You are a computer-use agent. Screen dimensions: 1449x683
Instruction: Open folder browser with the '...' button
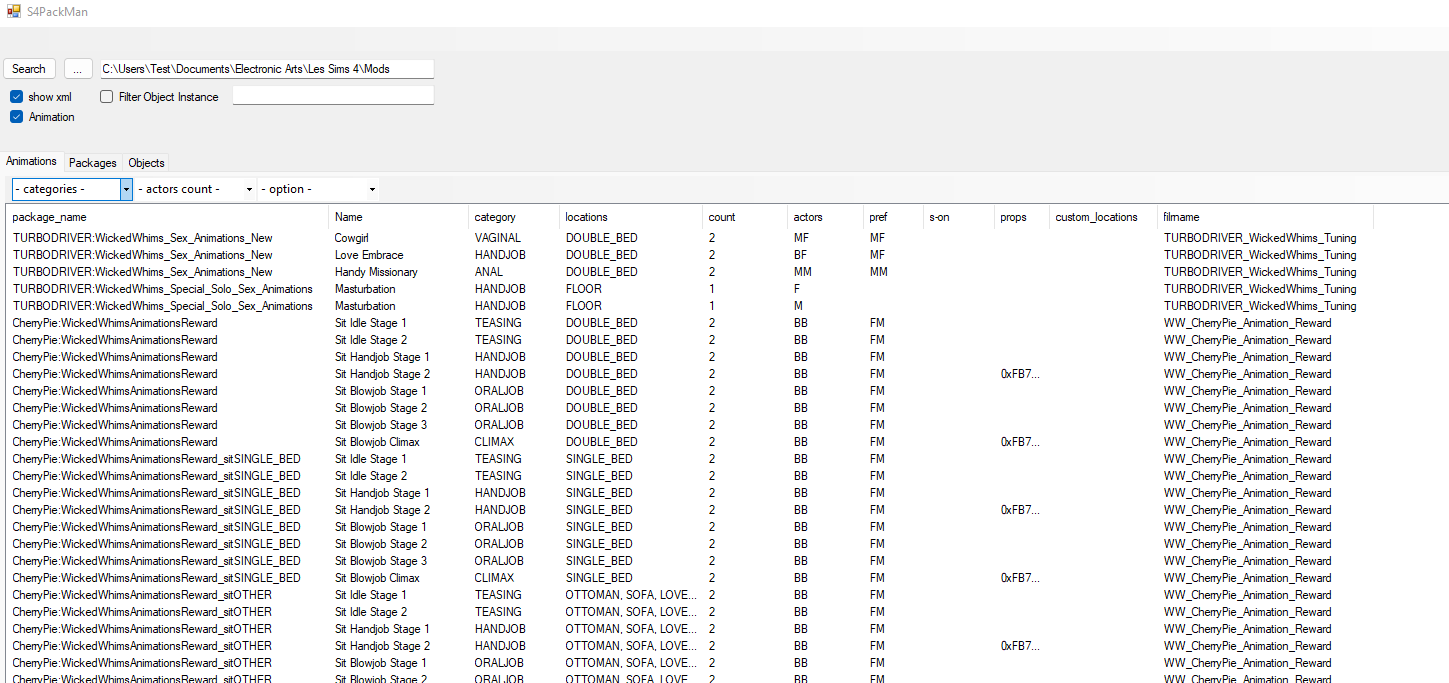(78, 69)
